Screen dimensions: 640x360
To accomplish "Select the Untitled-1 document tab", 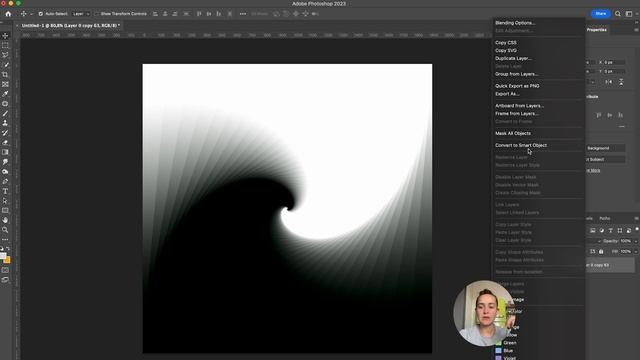I will [71, 25].
